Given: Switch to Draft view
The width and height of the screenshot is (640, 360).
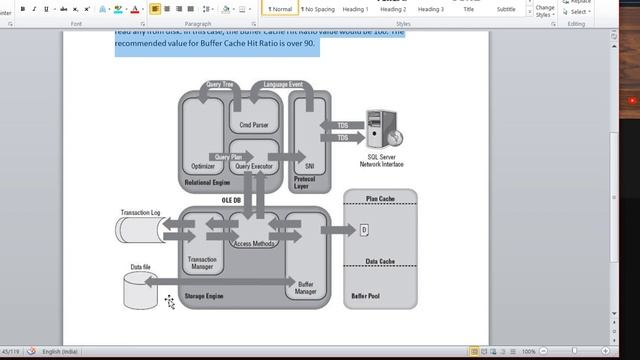Looking at the screenshot, I should point(513,351).
